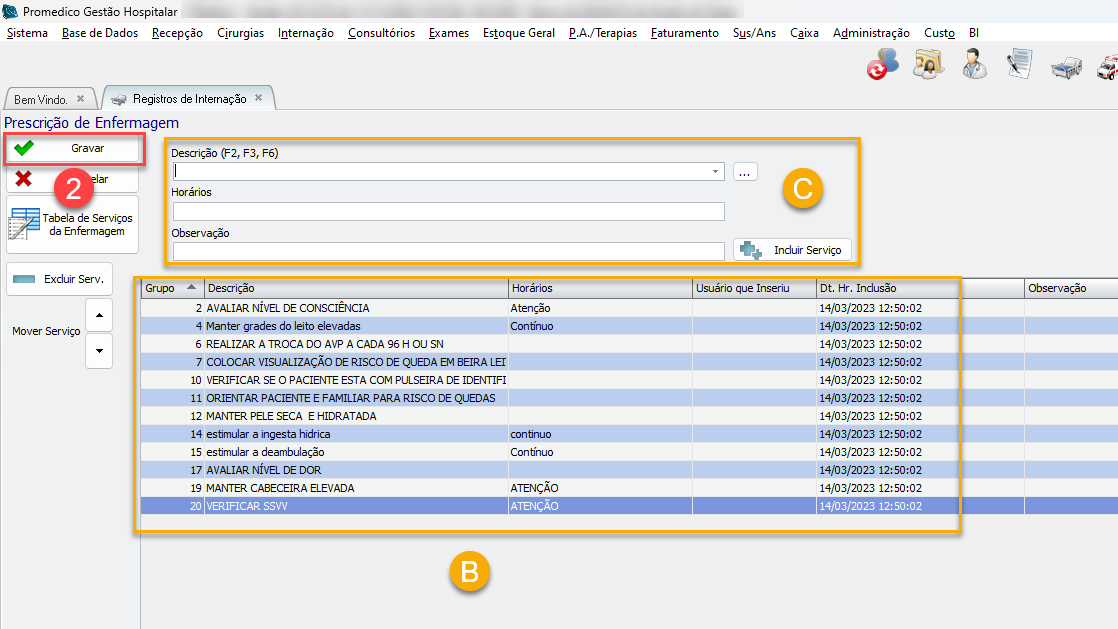Click the doctor icon in toolbar
Viewport: 1118px width, 629px height.
pyautogui.click(x=973, y=64)
